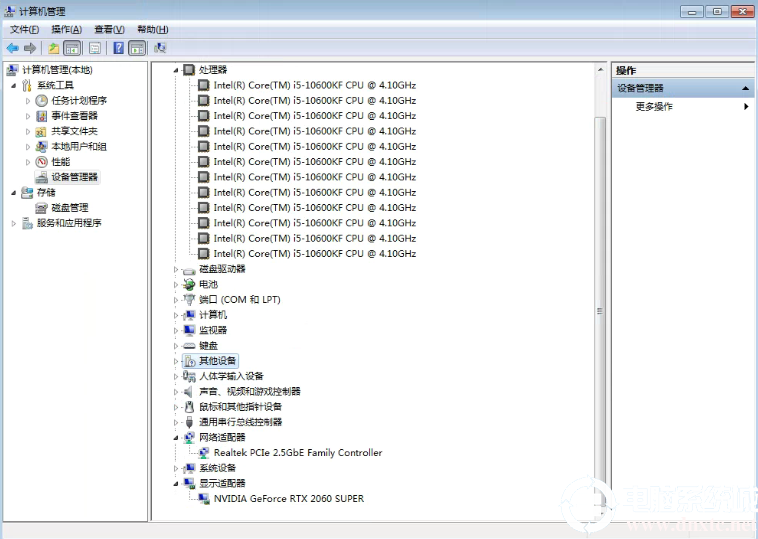Select the 计算机 category label
758x539 pixels.
coord(213,315)
